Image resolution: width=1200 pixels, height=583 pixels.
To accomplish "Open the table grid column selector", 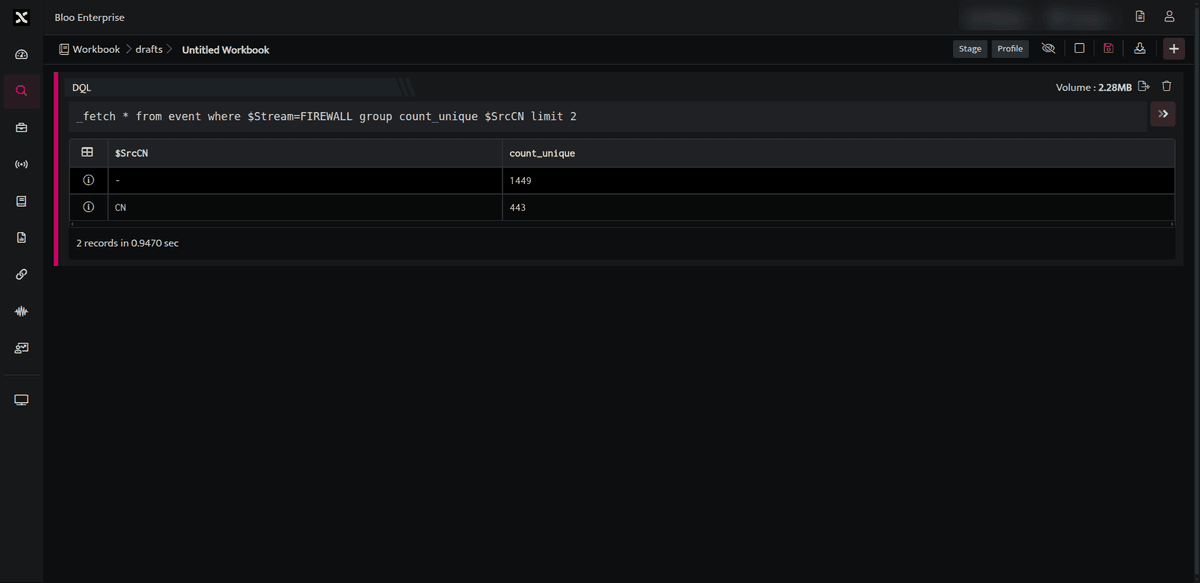I will point(87,153).
